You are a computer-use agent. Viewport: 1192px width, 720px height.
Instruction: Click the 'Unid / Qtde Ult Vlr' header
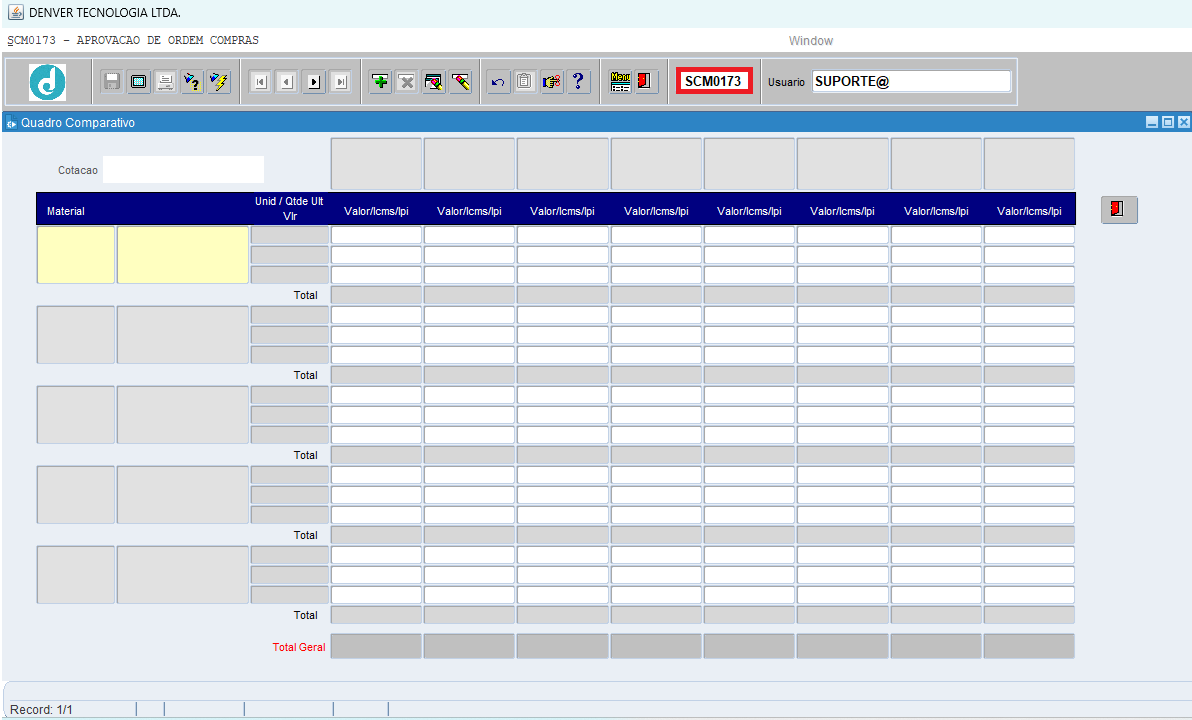pyautogui.click(x=289, y=208)
